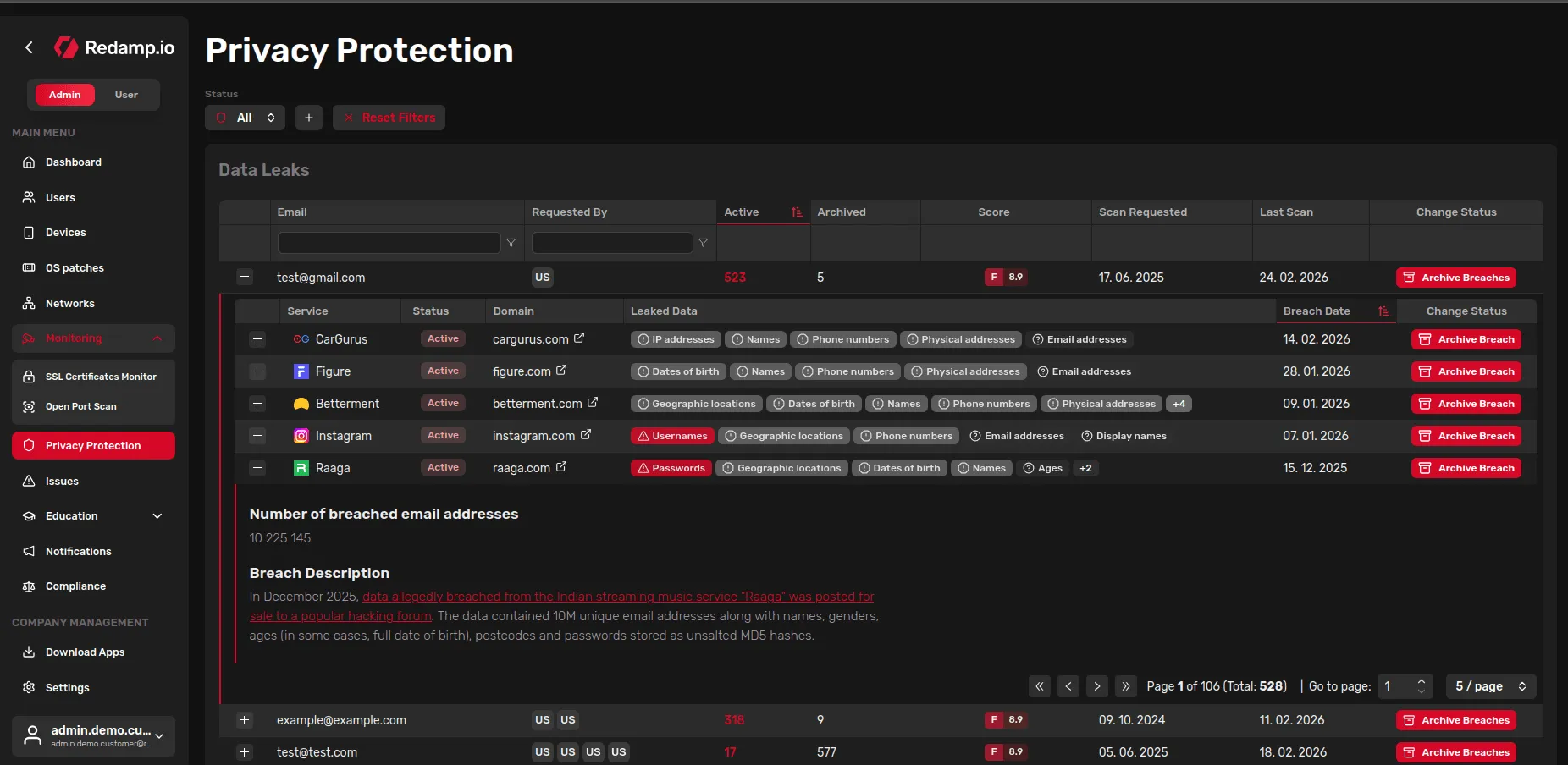Select Issues in the main menu
The image size is (1568, 765).
click(x=62, y=481)
